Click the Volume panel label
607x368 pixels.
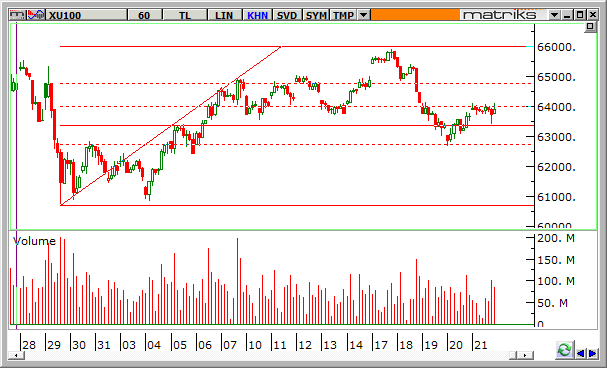(x=34, y=241)
